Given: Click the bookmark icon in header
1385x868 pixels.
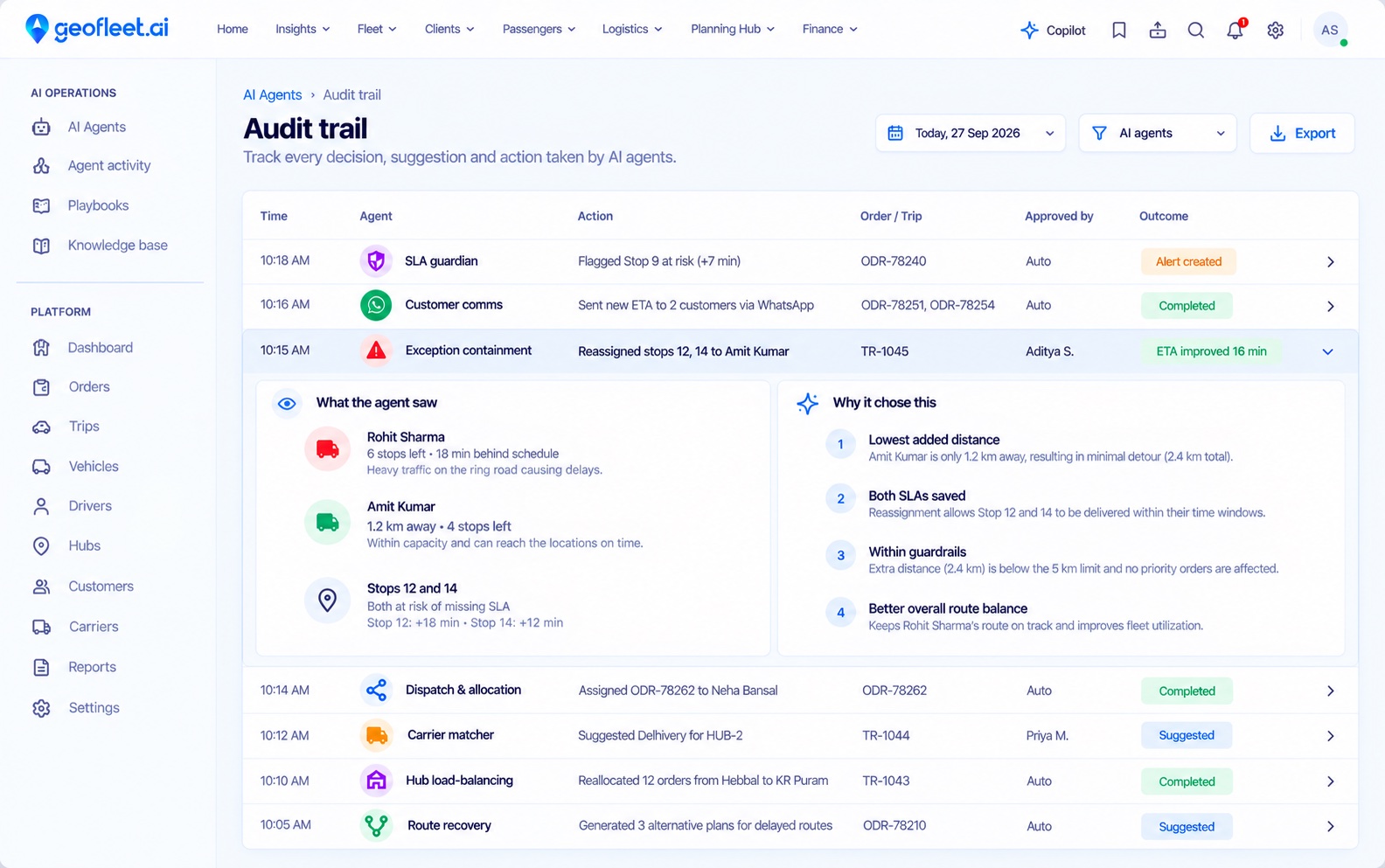Looking at the screenshot, I should pos(1119,30).
